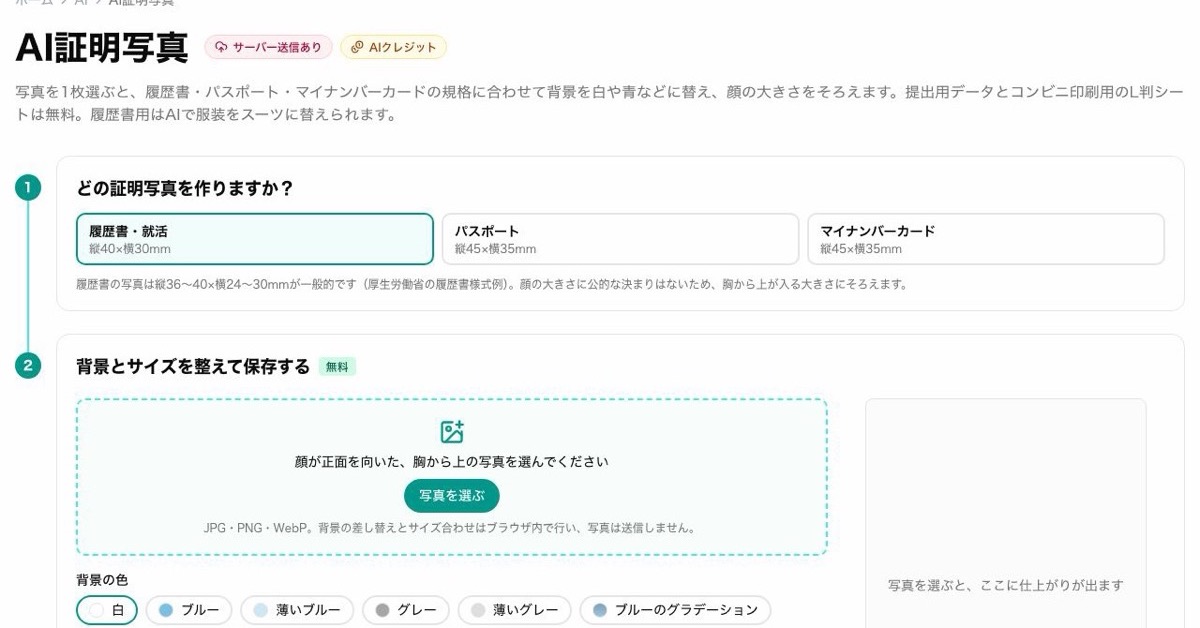Viewport: 1200px width, 628px height.
Task: Click the AIクレジット badge text
Action: (x=403, y=47)
